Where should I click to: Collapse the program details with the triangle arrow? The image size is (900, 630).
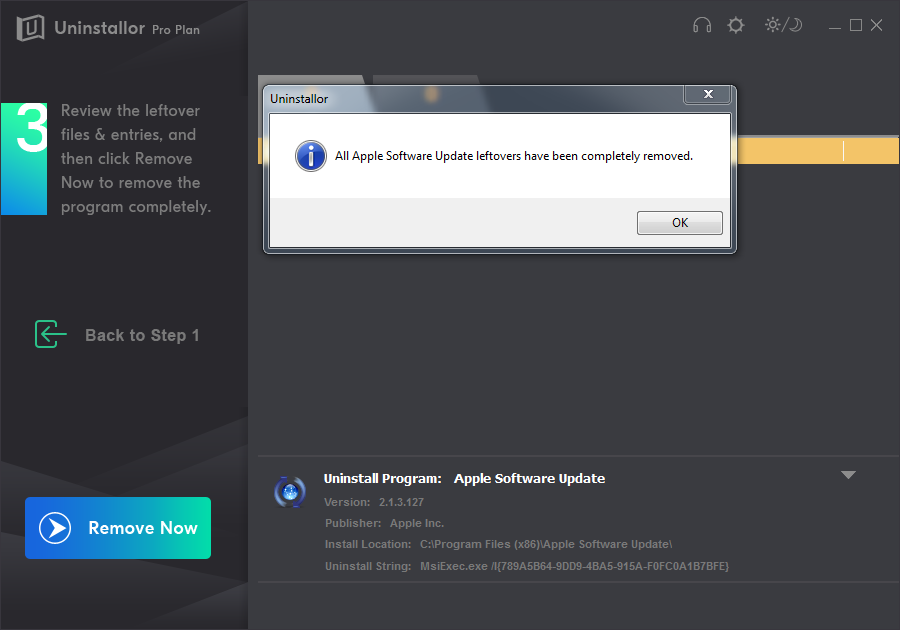click(848, 475)
